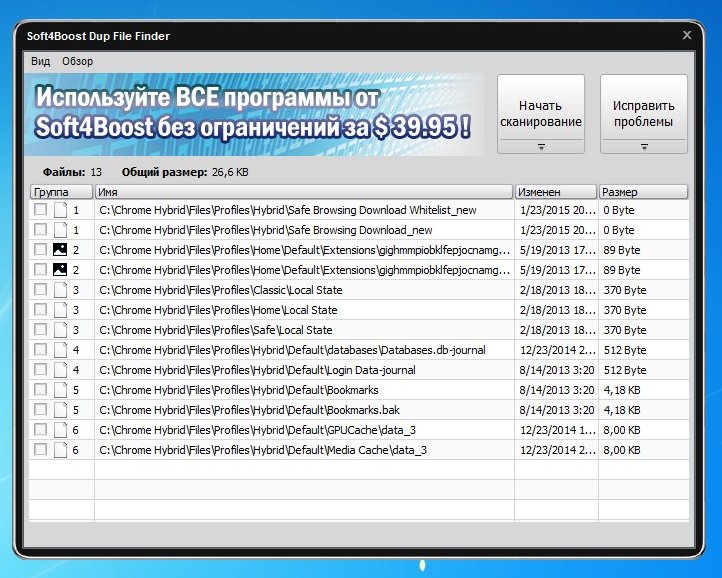The width and height of the screenshot is (722, 578).
Task: Click file icon for Databases.db-journal row
Action: coord(60,350)
